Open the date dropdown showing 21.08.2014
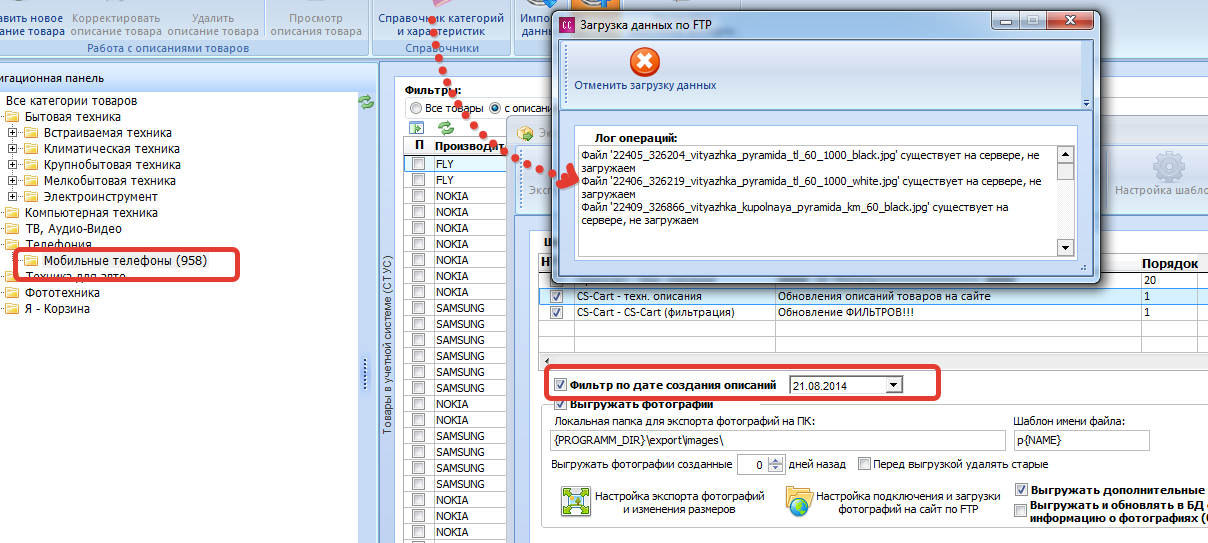The width and height of the screenshot is (1208, 543). tap(894, 384)
